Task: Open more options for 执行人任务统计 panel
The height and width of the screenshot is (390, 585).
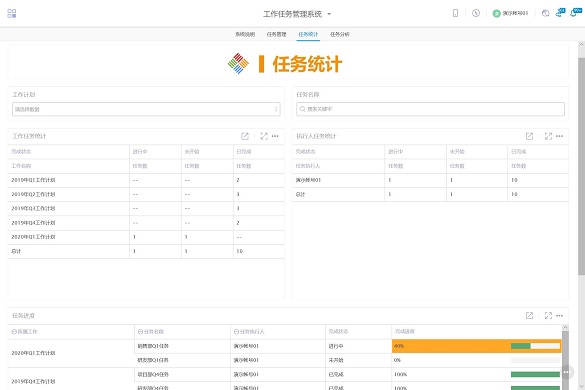Action: (x=559, y=136)
